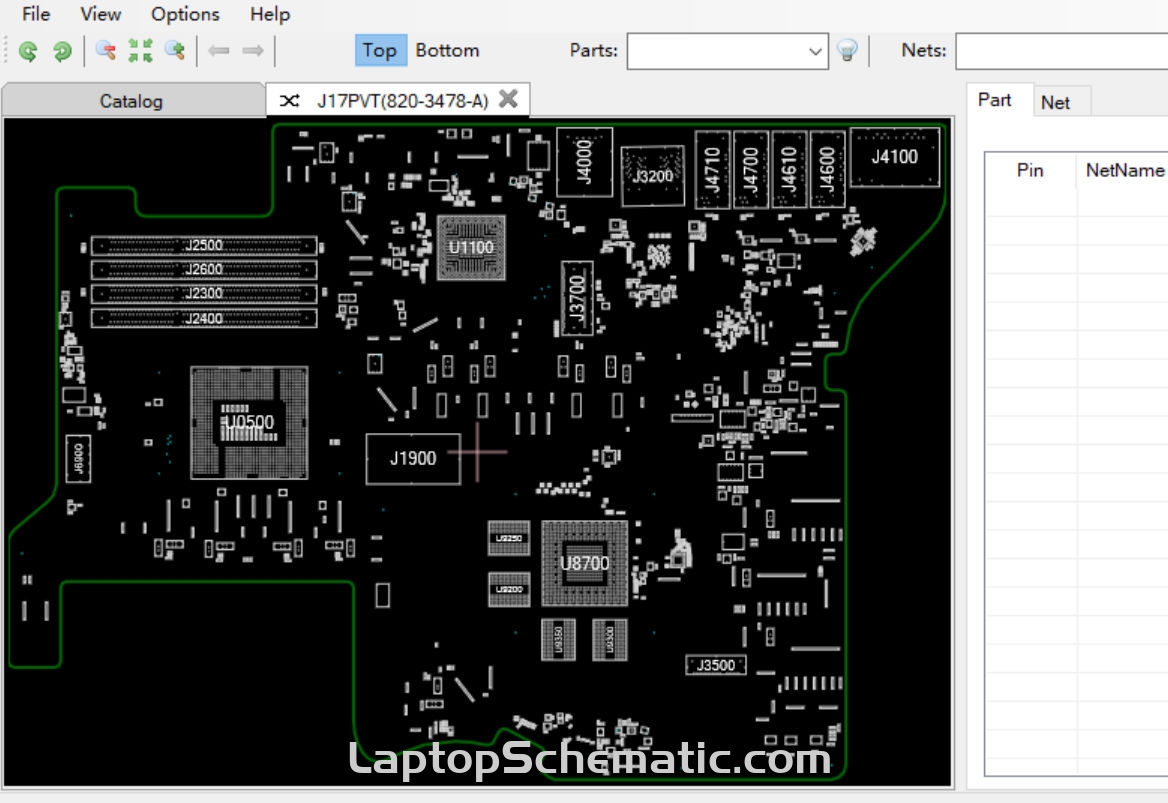Go back with the left arrow
The image size is (1168, 803).
(x=218, y=51)
